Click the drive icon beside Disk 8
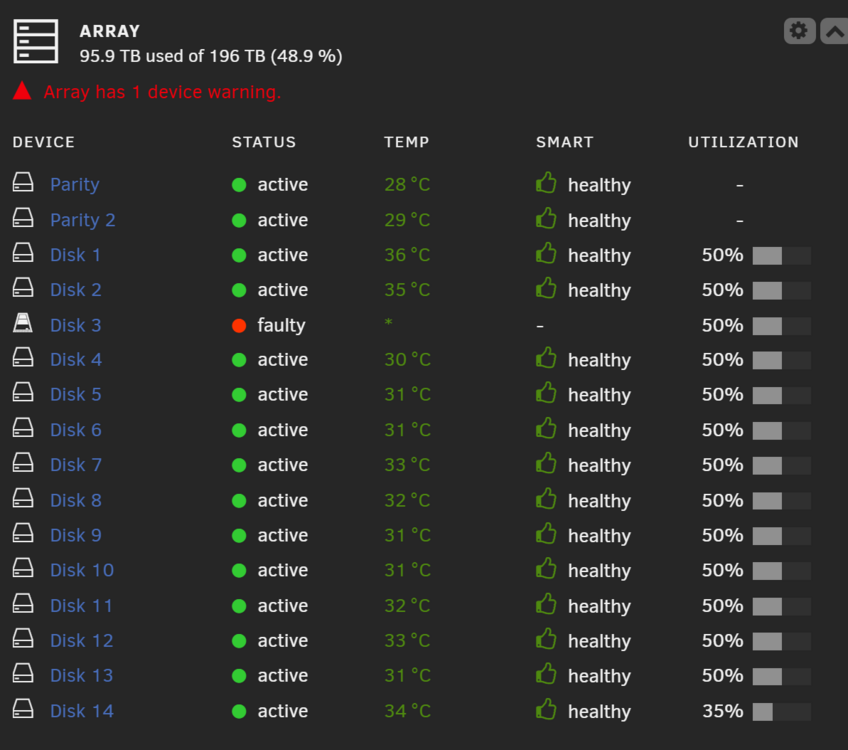 [x=23, y=497]
